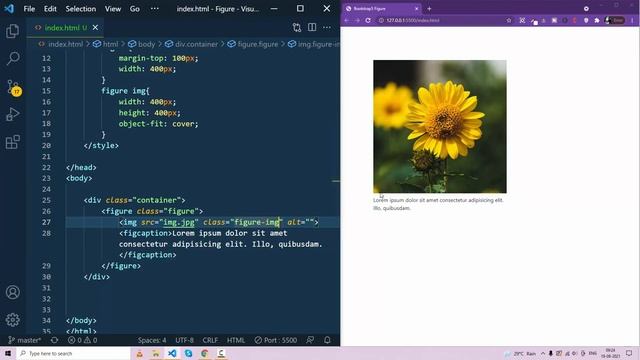The width and height of the screenshot is (640, 360).
Task: Open the File menu
Action: click(29, 9)
